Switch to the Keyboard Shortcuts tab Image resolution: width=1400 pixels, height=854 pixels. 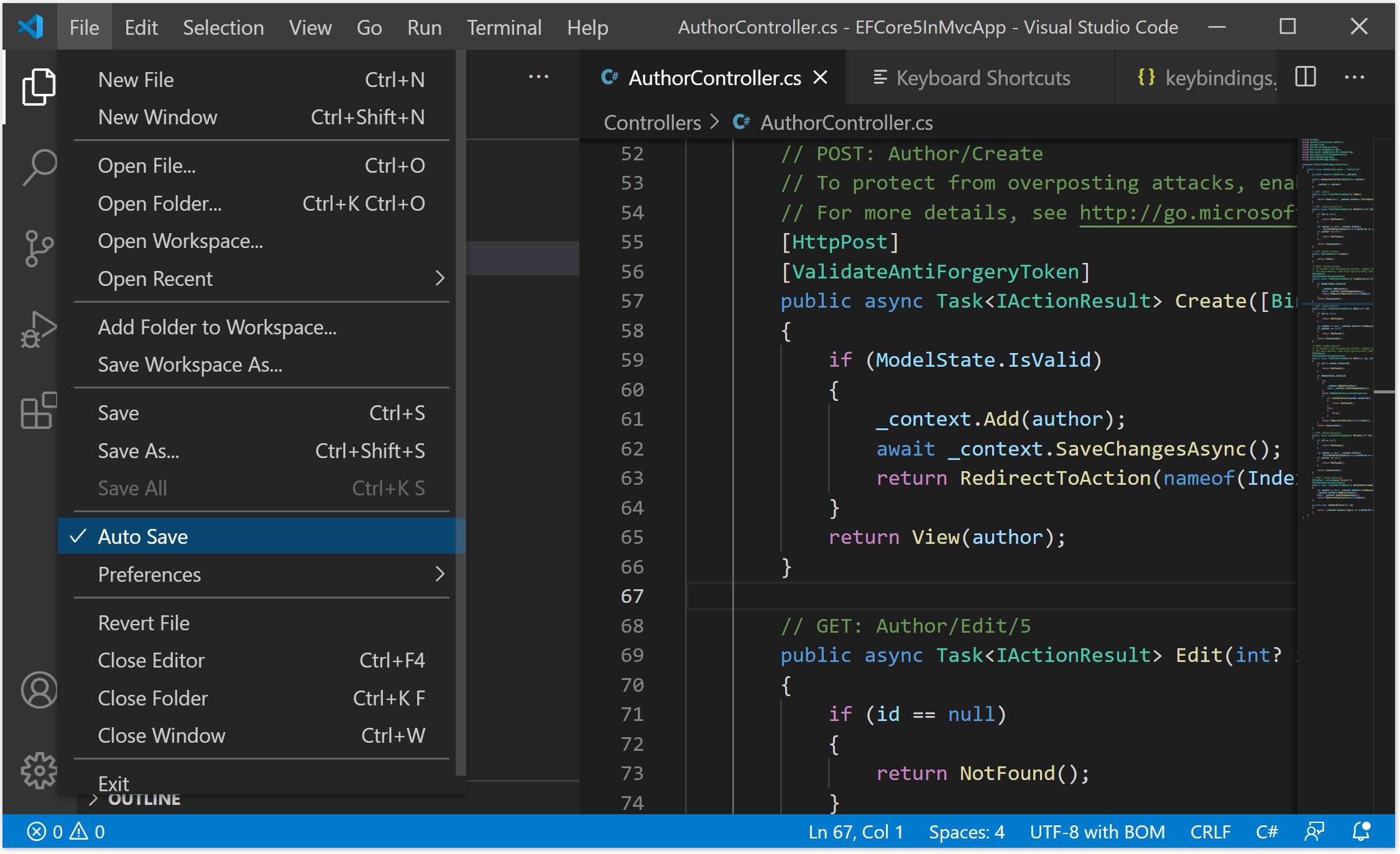981,78
